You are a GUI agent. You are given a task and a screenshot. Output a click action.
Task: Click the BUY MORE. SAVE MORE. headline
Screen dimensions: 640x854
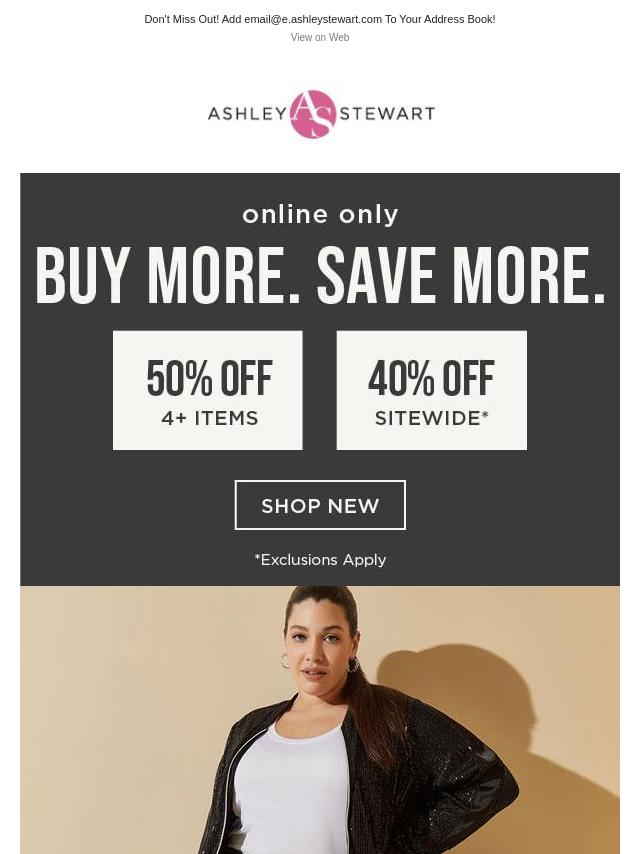point(320,276)
